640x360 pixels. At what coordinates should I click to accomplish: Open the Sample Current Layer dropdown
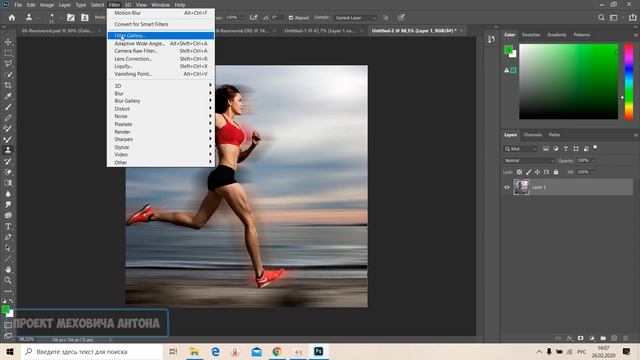coord(355,18)
